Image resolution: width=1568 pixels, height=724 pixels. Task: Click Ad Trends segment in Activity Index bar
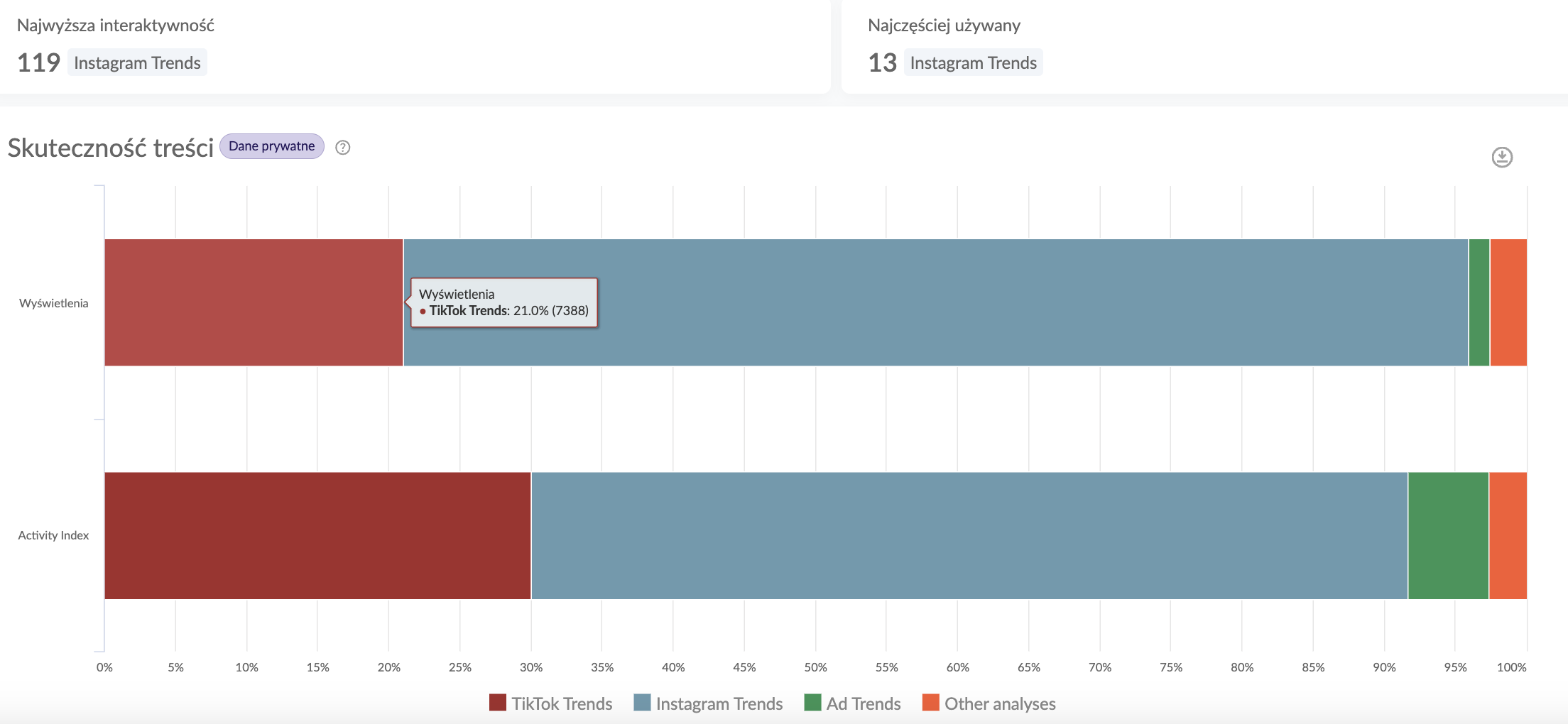1448,535
